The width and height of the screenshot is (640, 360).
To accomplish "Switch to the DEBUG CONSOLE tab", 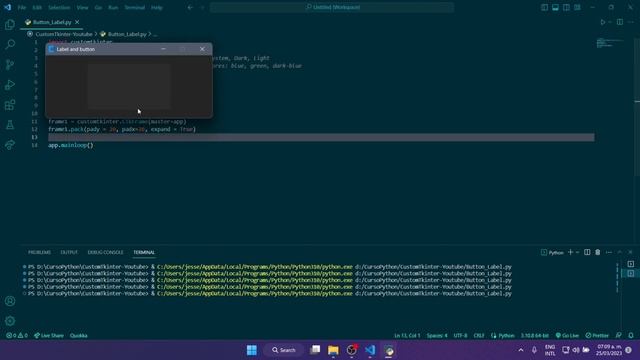I will [x=105, y=252].
